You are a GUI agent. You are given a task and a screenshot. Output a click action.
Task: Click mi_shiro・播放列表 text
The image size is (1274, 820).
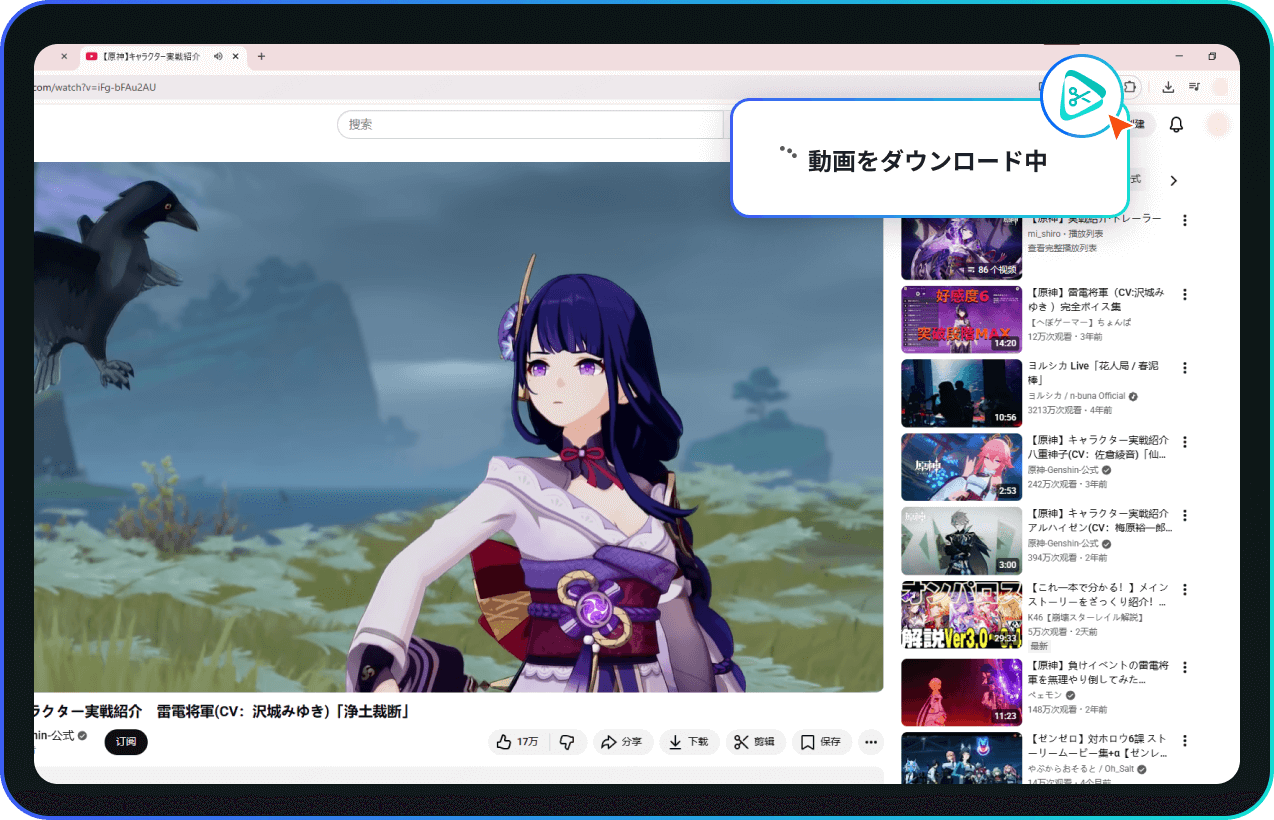1063,233
